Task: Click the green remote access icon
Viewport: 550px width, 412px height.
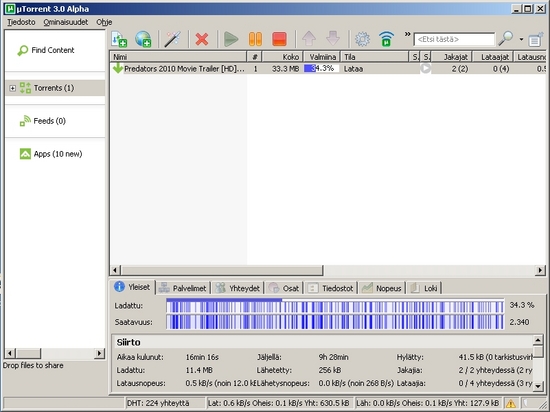Action: 387,39
